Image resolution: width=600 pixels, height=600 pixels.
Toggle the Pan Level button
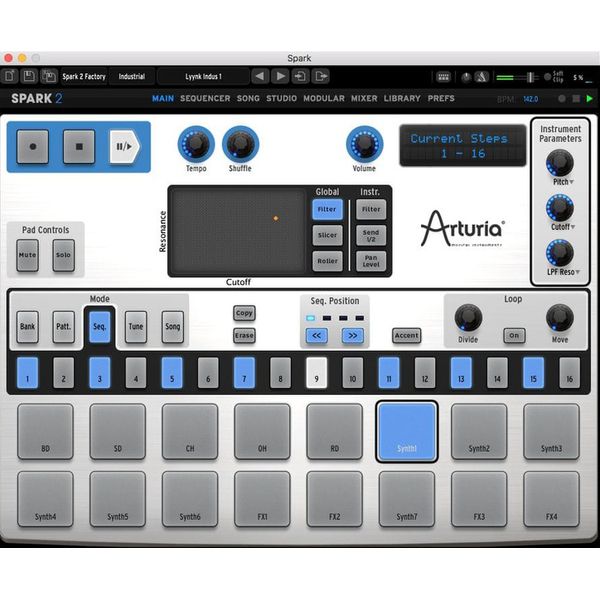371,261
